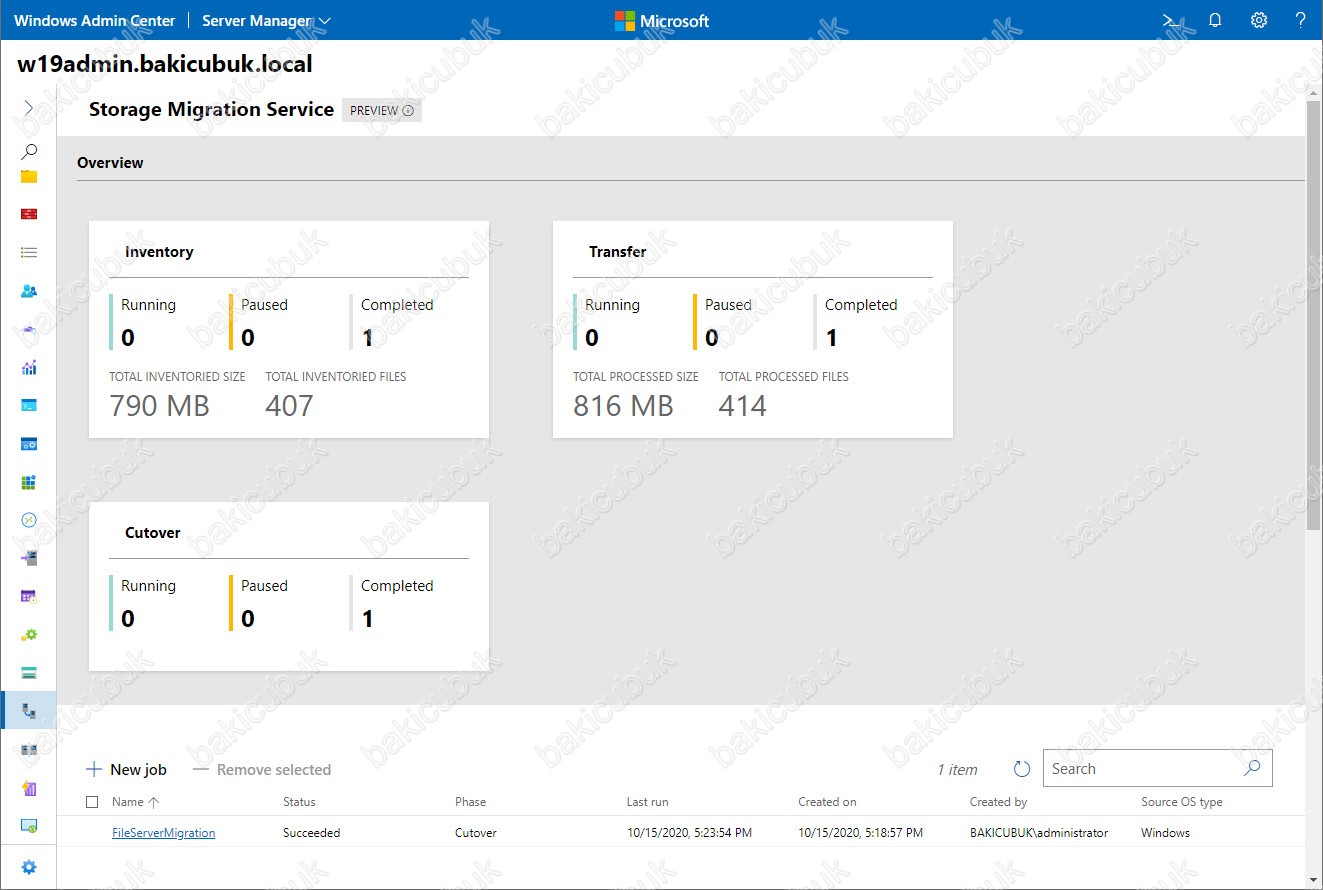Open the Registry tool (cubes icon)
Image resolution: width=1323 pixels, height=890 pixels.
point(29,482)
